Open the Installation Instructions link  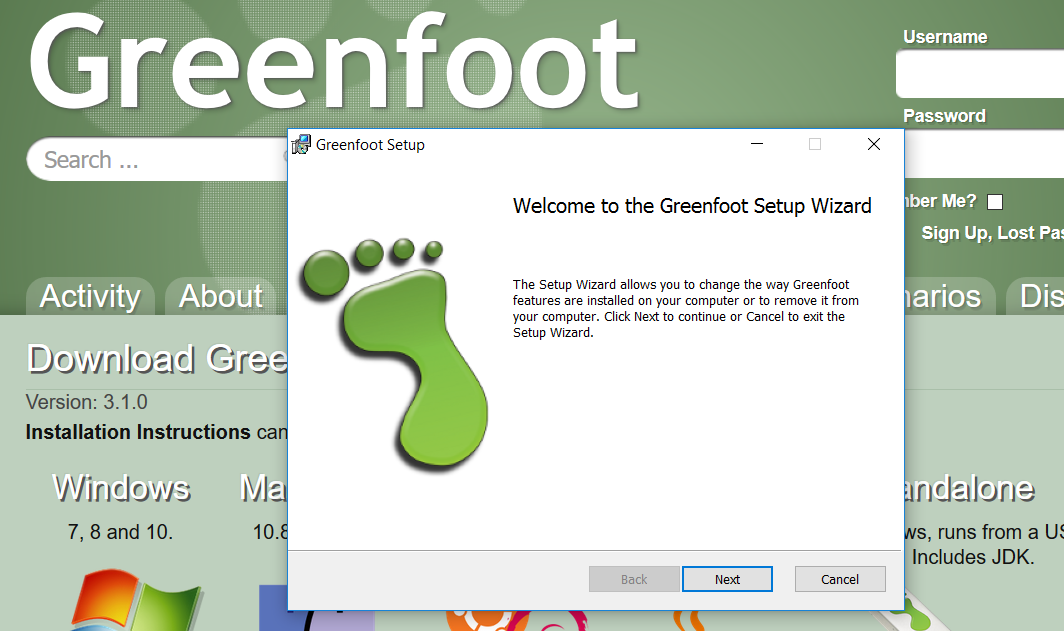coord(138,432)
